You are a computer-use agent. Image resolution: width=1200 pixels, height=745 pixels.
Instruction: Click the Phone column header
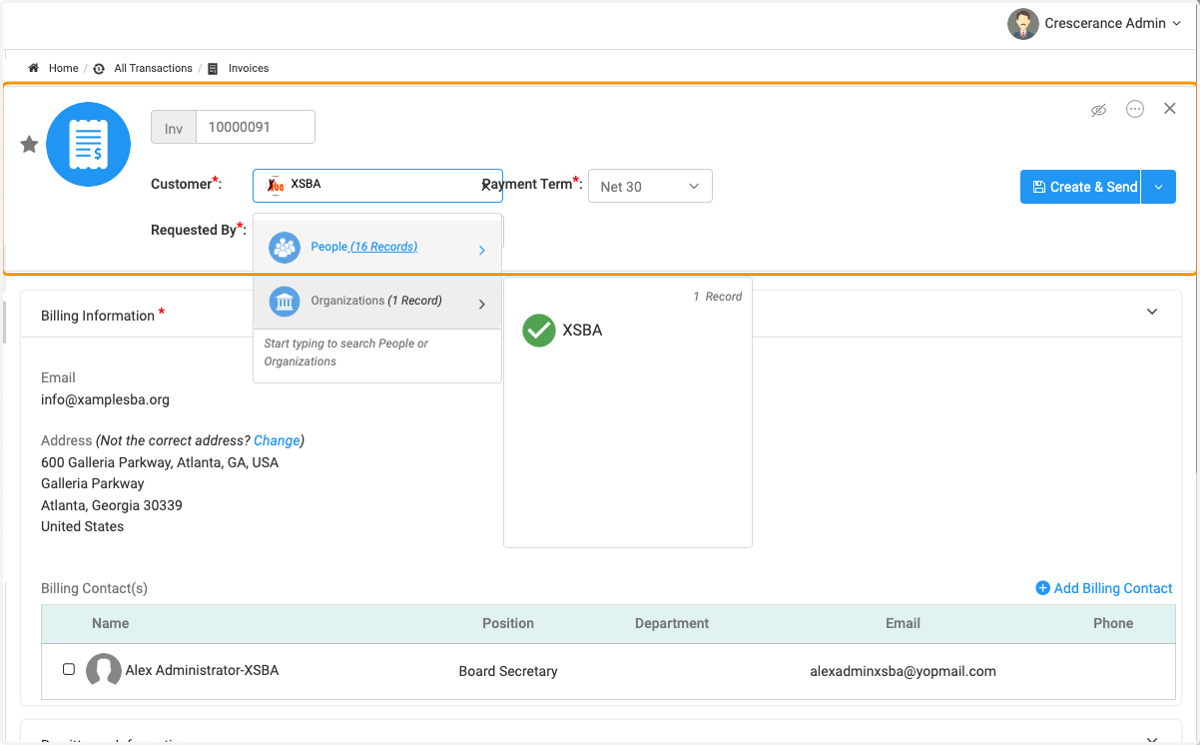(1113, 623)
